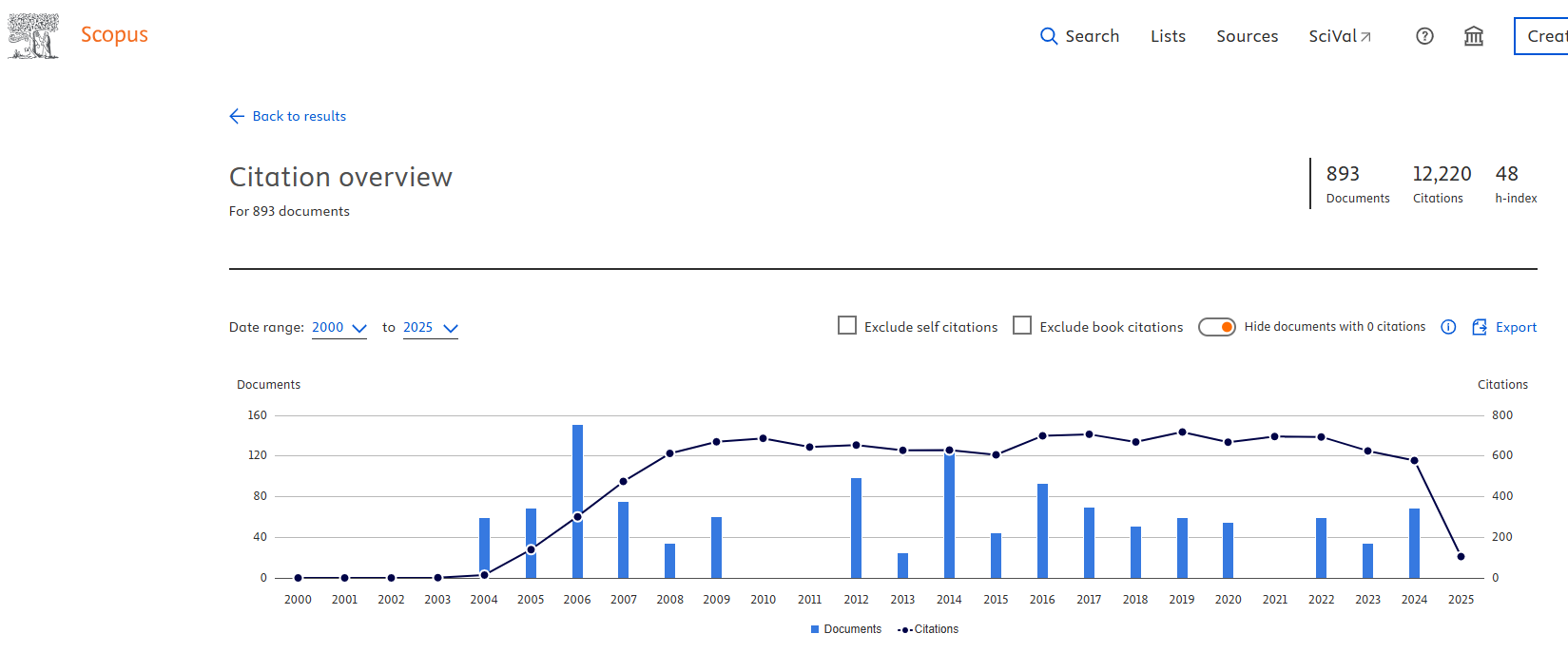Screen dimensions: 1568x653
Task: Open the help question mark icon
Action: coord(1423,36)
